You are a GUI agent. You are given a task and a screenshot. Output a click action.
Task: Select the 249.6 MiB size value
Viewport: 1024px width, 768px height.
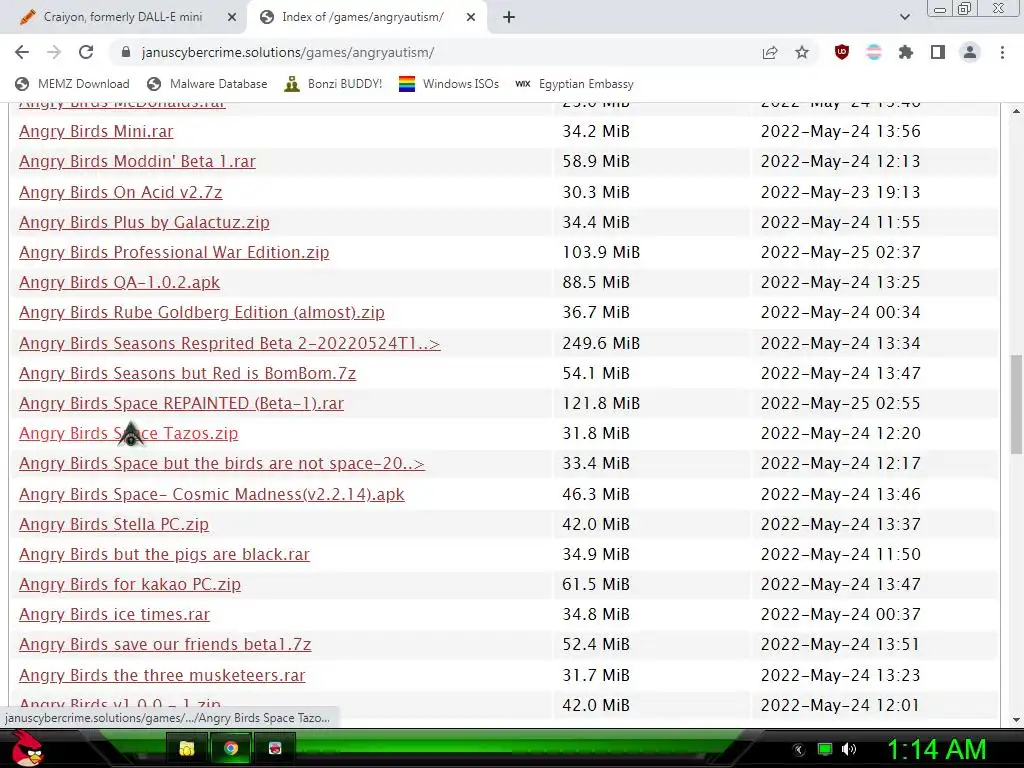(601, 343)
